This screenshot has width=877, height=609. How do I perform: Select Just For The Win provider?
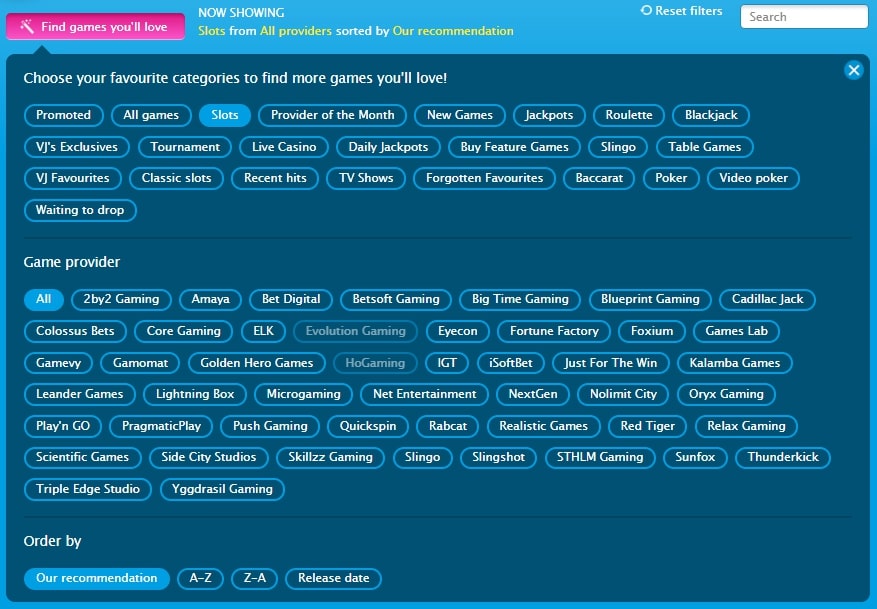[x=611, y=363]
